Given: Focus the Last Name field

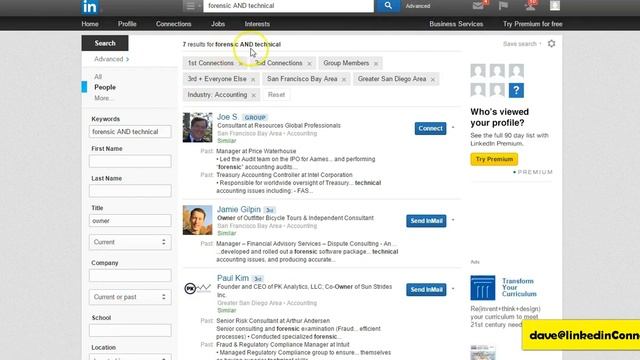Looking at the screenshot, I should [130, 191].
